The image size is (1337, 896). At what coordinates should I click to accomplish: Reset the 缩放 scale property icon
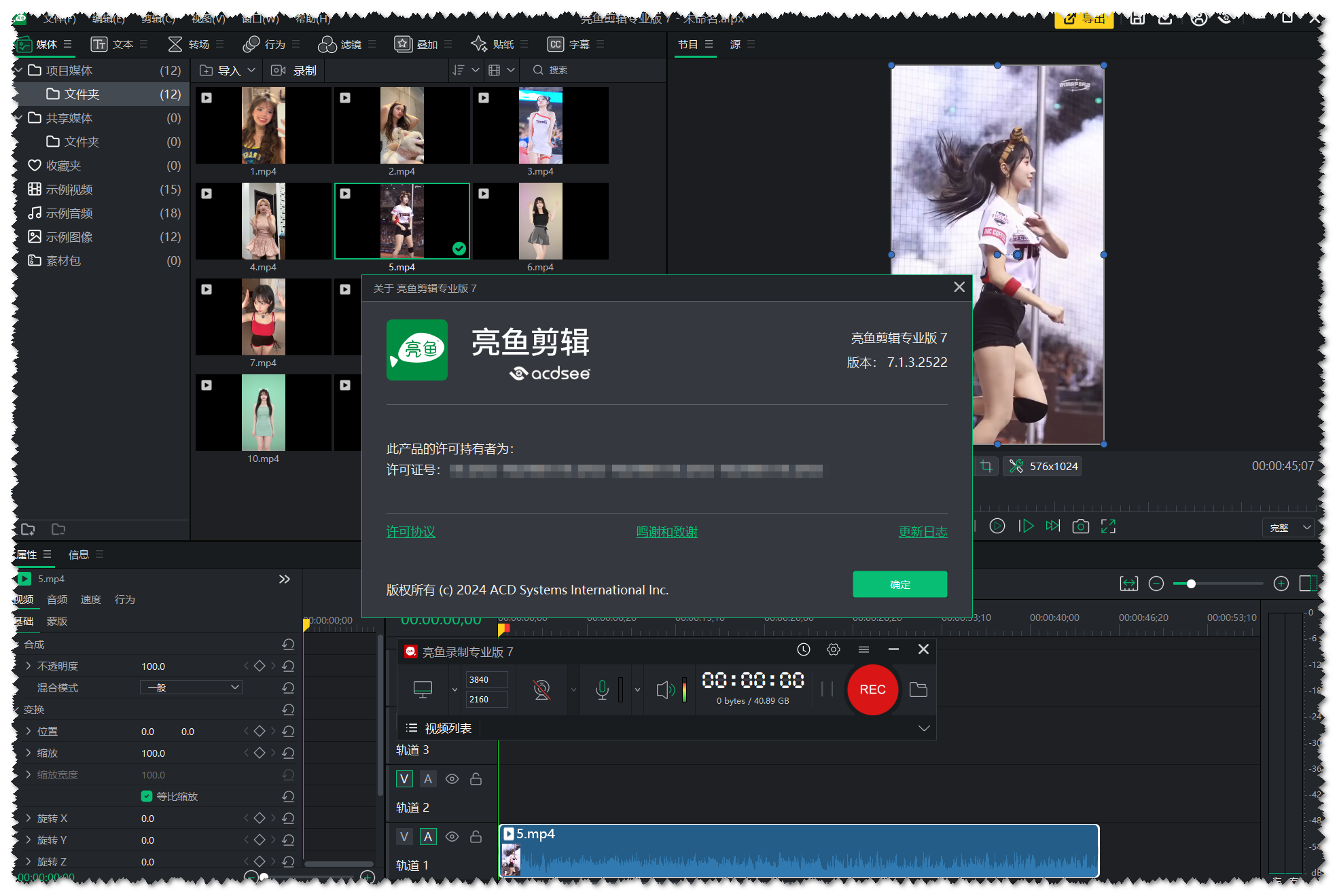coord(288,753)
